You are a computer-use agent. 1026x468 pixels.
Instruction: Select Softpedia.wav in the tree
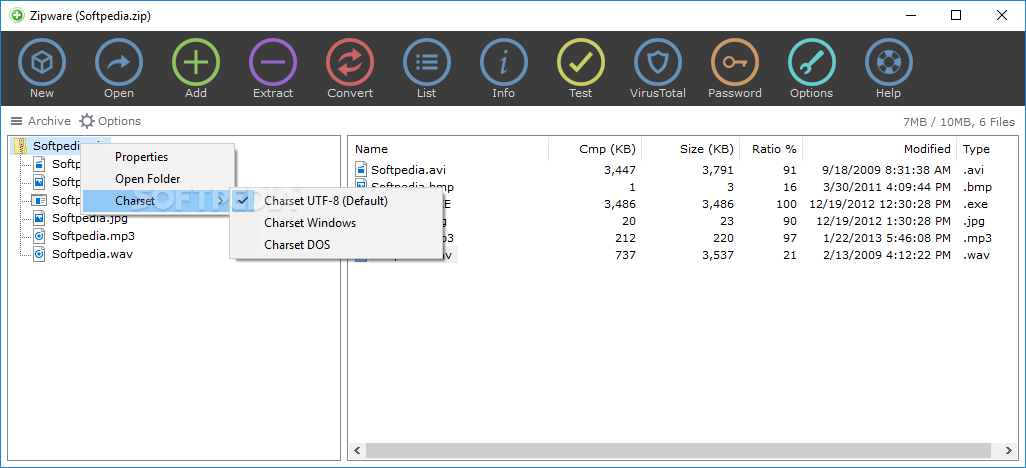[92, 253]
